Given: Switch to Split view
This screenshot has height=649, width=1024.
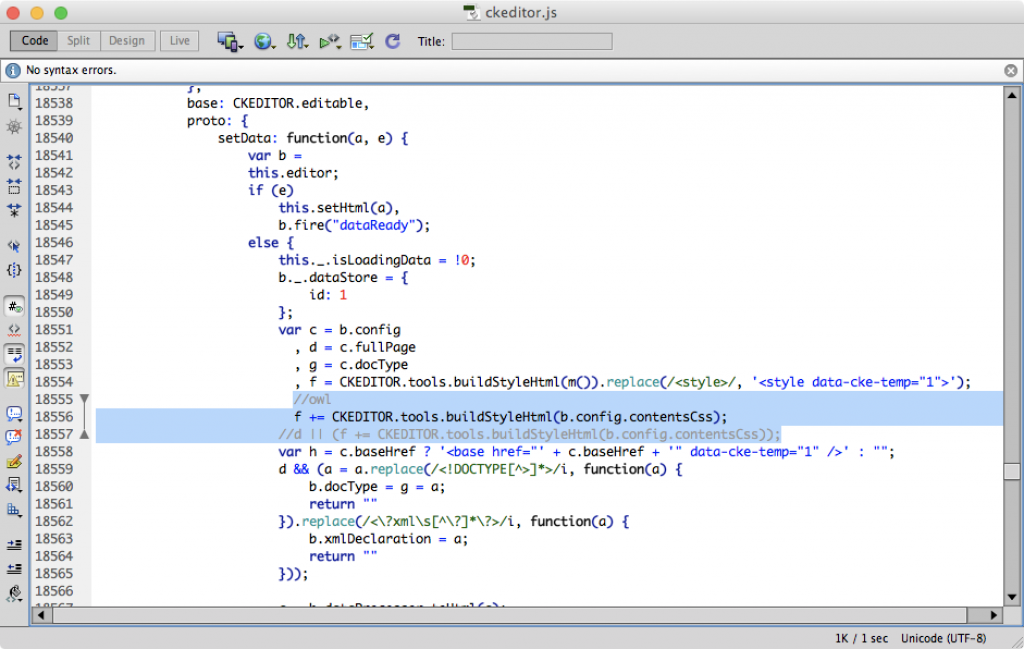Looking at the screenshot, I should [x=78, y=40].
